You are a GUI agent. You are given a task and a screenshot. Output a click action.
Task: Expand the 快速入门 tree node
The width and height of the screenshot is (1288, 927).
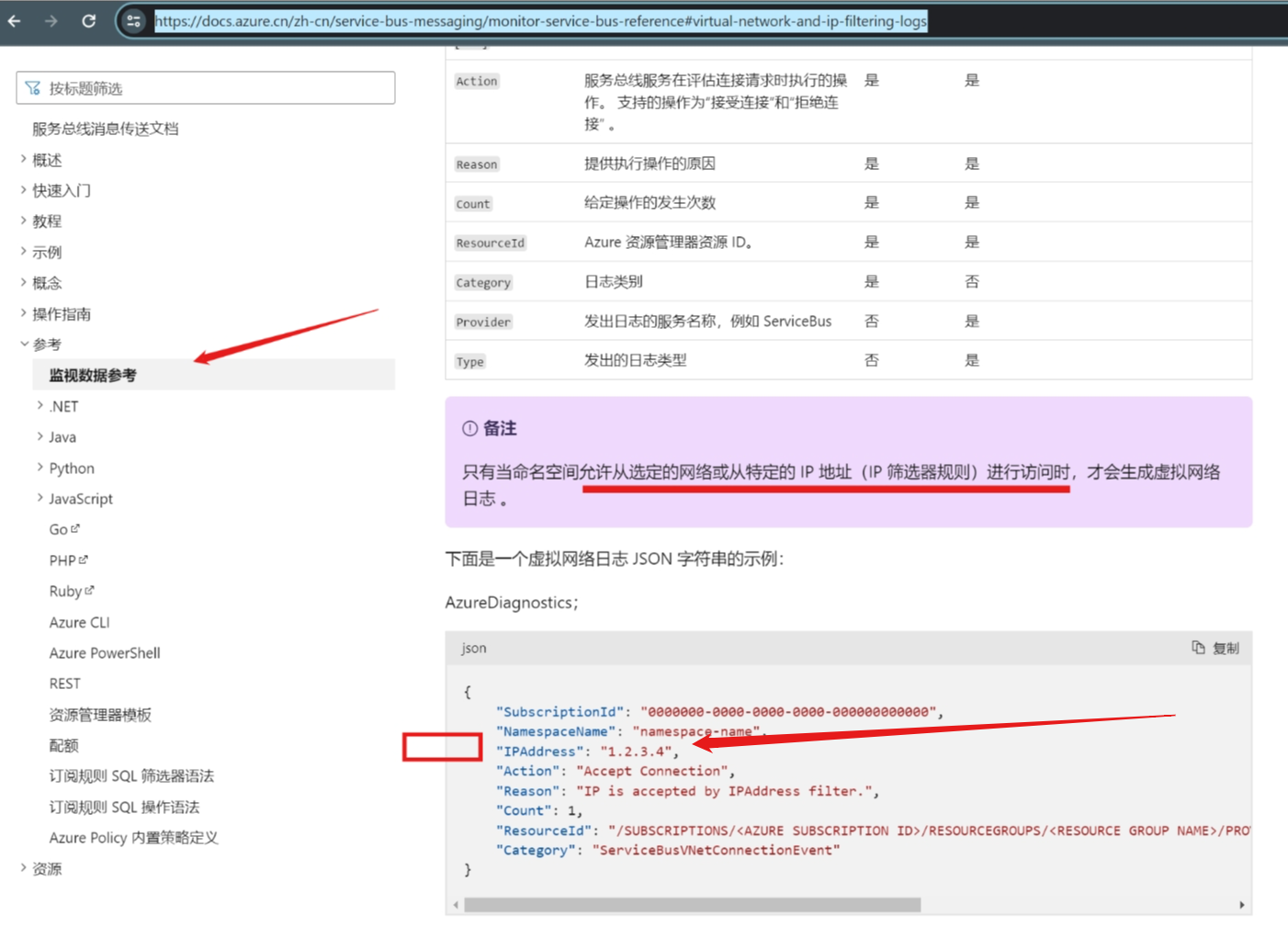(24, 190)
